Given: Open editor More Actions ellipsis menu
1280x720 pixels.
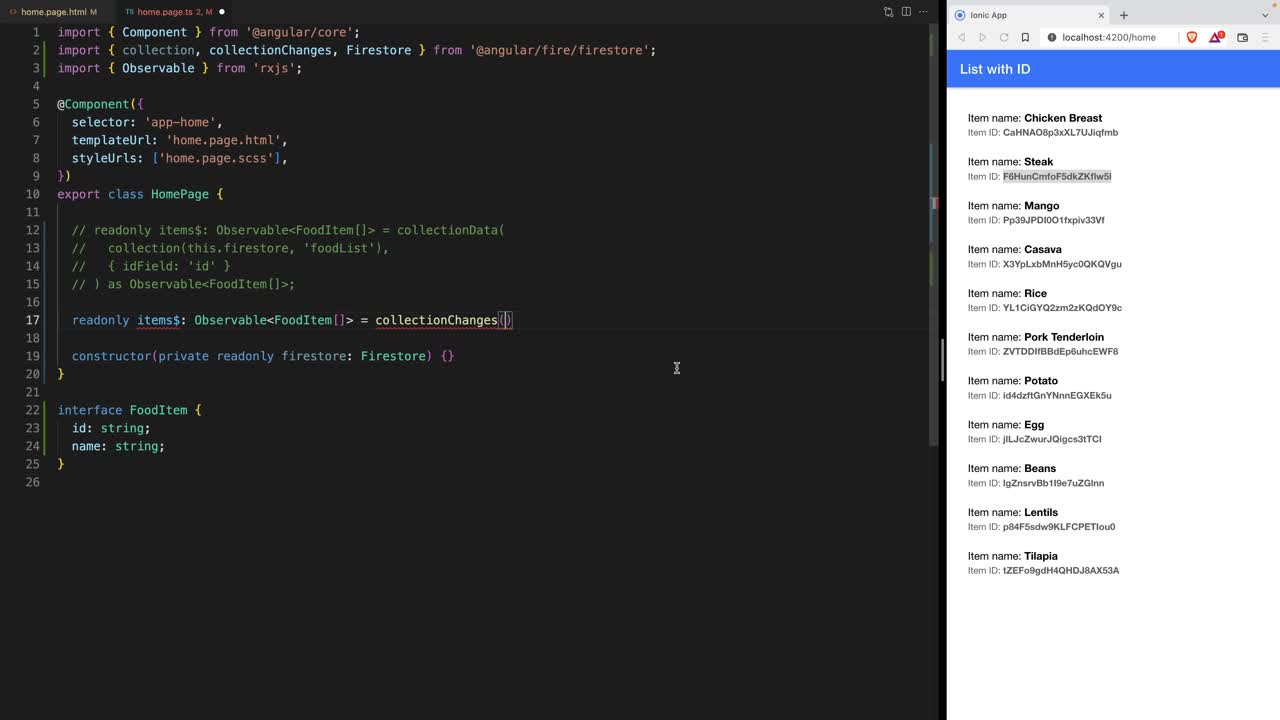Looking at the screenshot, I should tap(925, 12).
